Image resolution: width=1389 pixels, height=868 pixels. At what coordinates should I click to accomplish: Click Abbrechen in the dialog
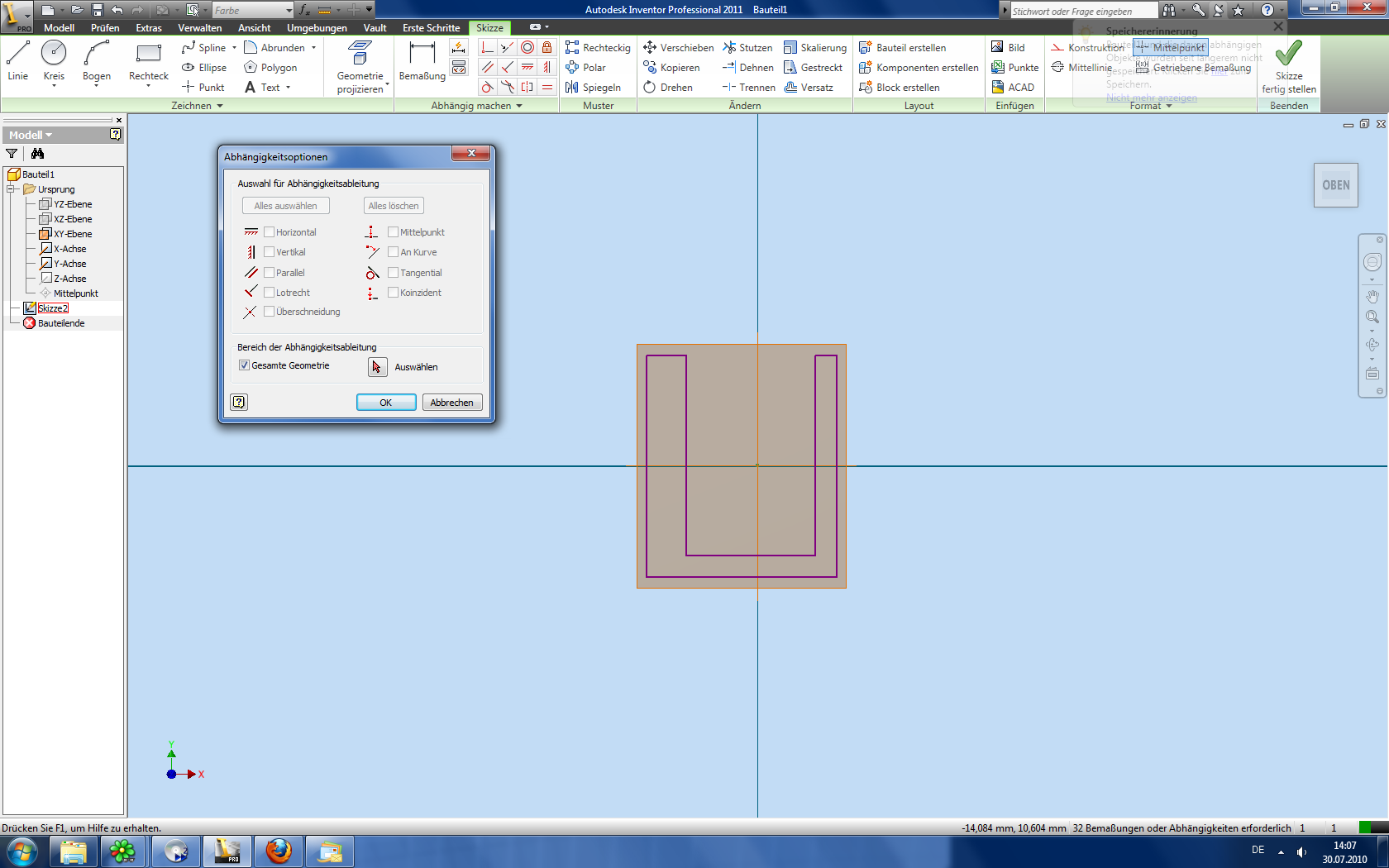452,403
